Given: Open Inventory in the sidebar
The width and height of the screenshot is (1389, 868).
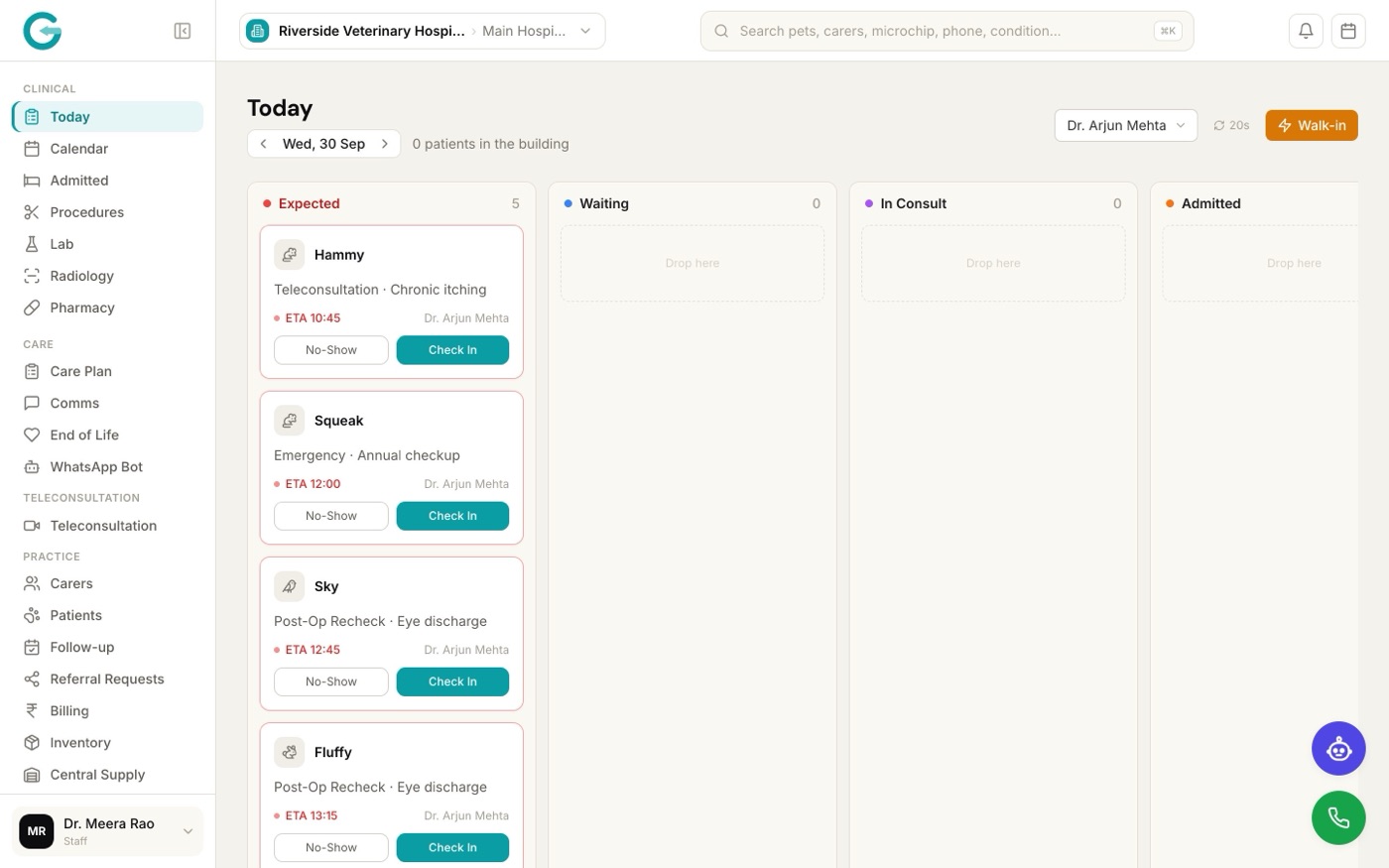Looking at the screenshot, I should 107,743.
